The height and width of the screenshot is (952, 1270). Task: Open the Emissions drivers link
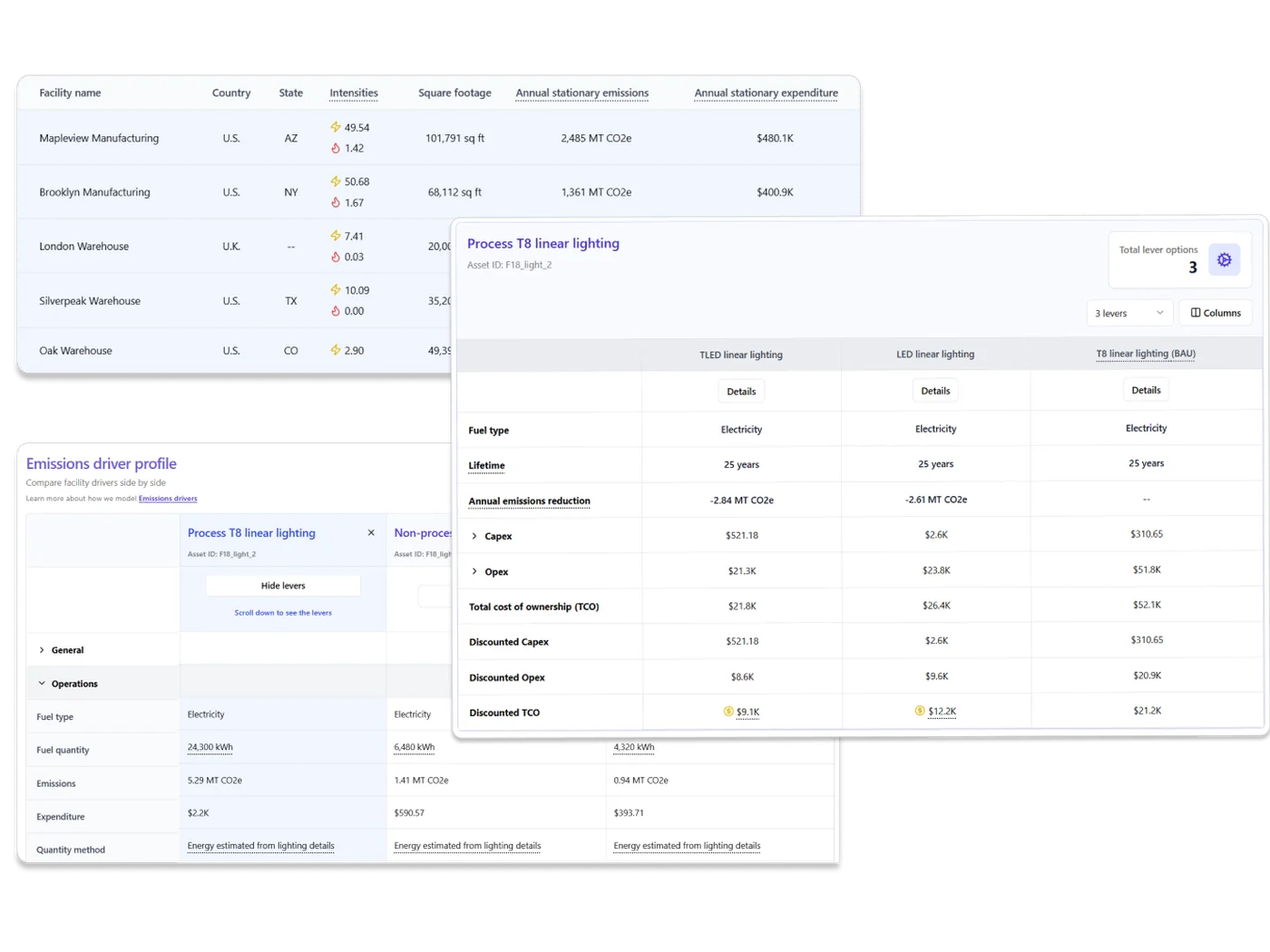tap(168, 498)
